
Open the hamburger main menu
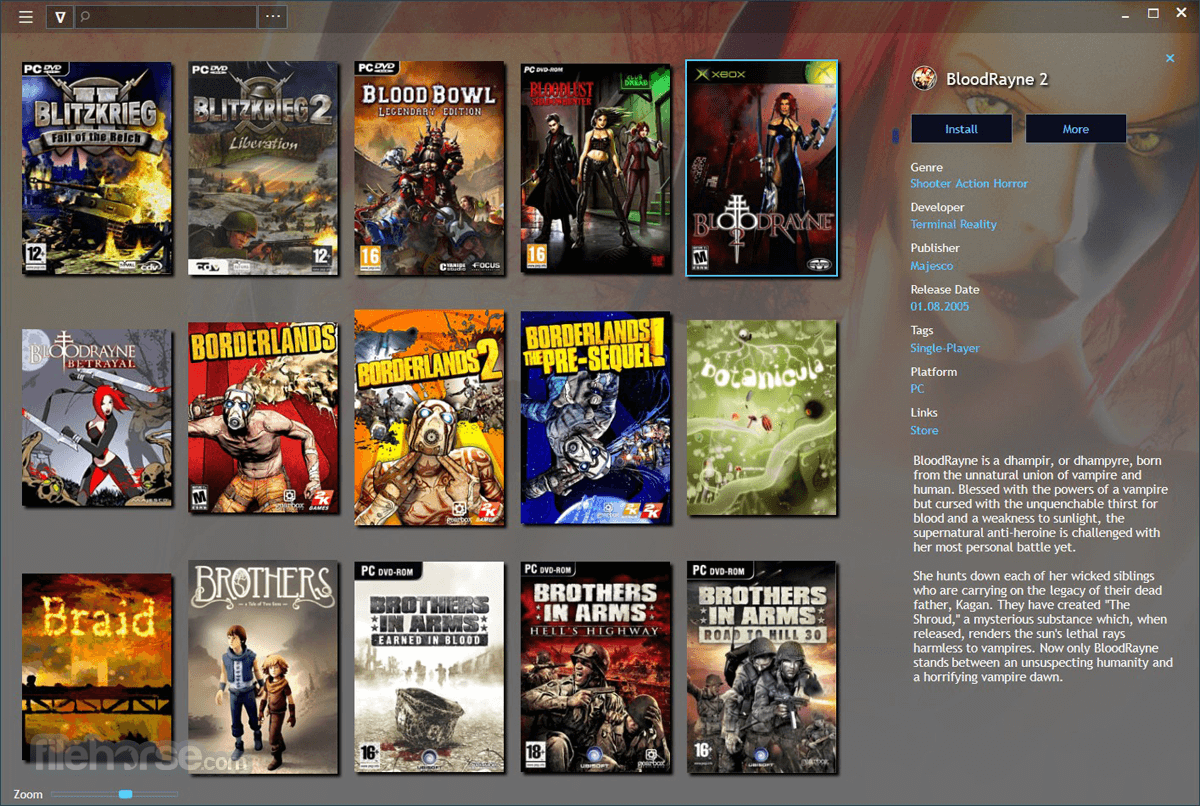click(26, 17)
